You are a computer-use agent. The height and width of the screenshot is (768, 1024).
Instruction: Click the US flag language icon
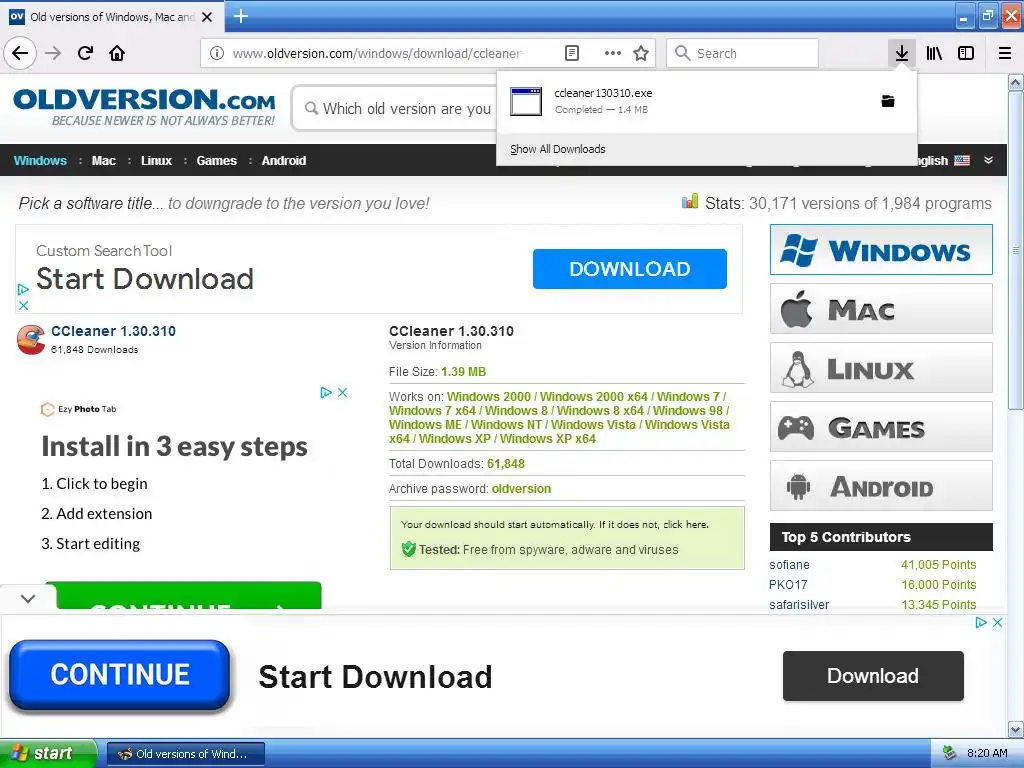coord(962,160)
